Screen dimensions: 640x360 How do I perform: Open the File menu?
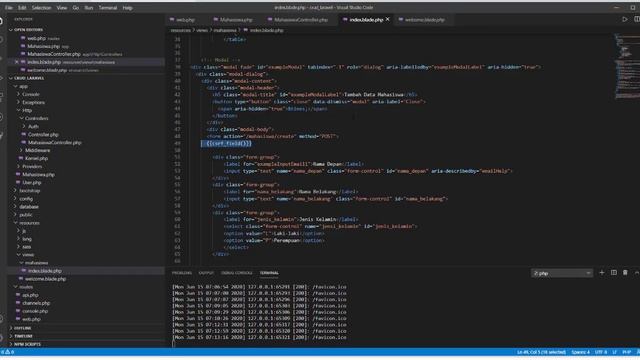[x=9, y=8]
